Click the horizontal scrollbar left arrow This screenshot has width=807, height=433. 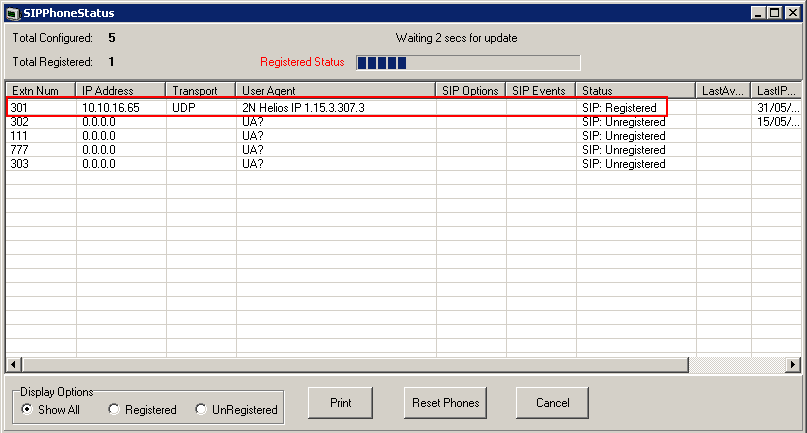(x=13, y=364)
